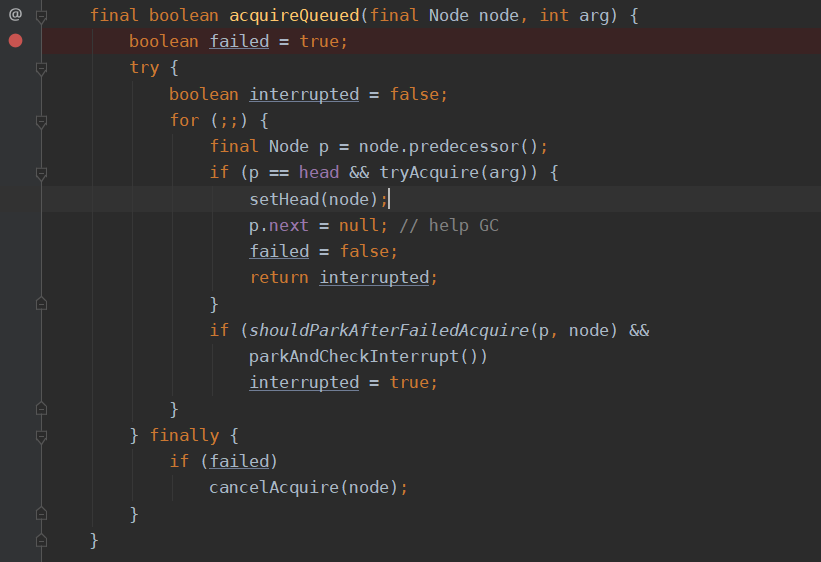Click fold end marker after 'return interrupted' block
Image resolution: width=821 pixels, height=562 pixels.
(41, 303)
